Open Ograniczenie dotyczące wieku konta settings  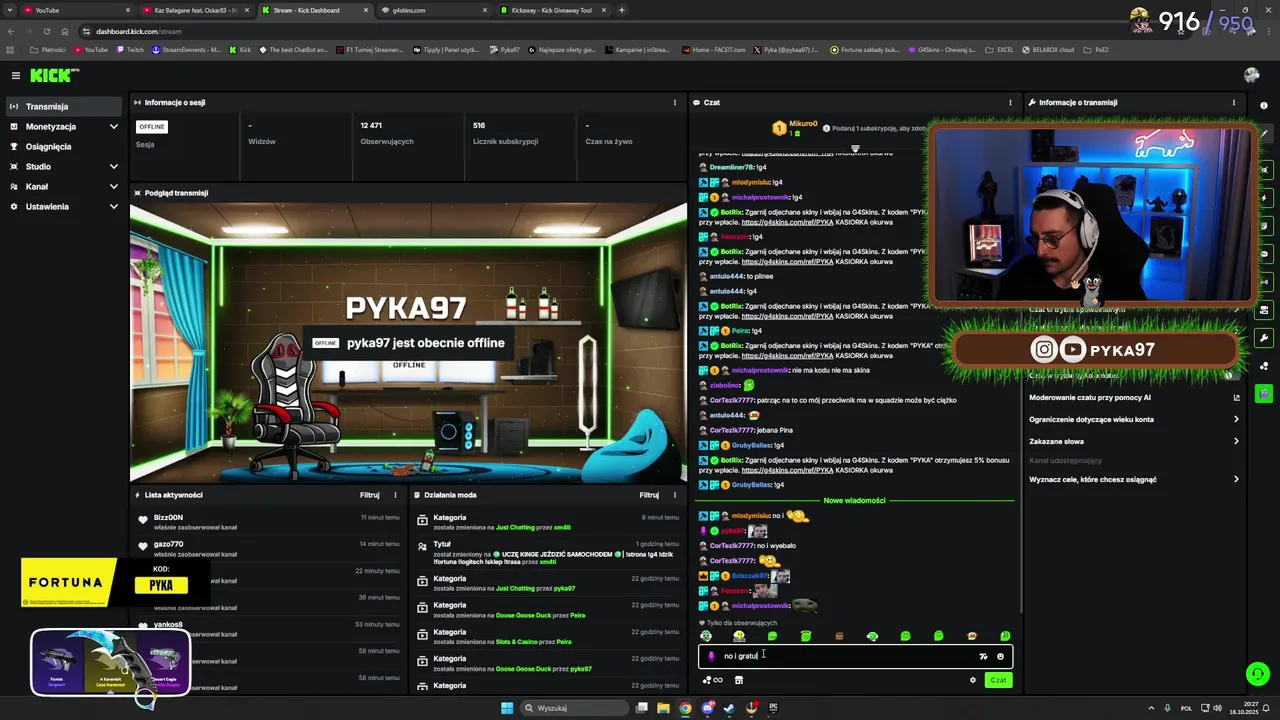point(1134,419)
